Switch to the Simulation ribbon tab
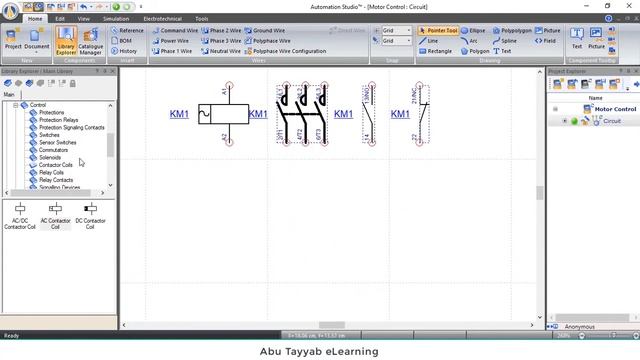The image size is (640, 360). point(116,19)
